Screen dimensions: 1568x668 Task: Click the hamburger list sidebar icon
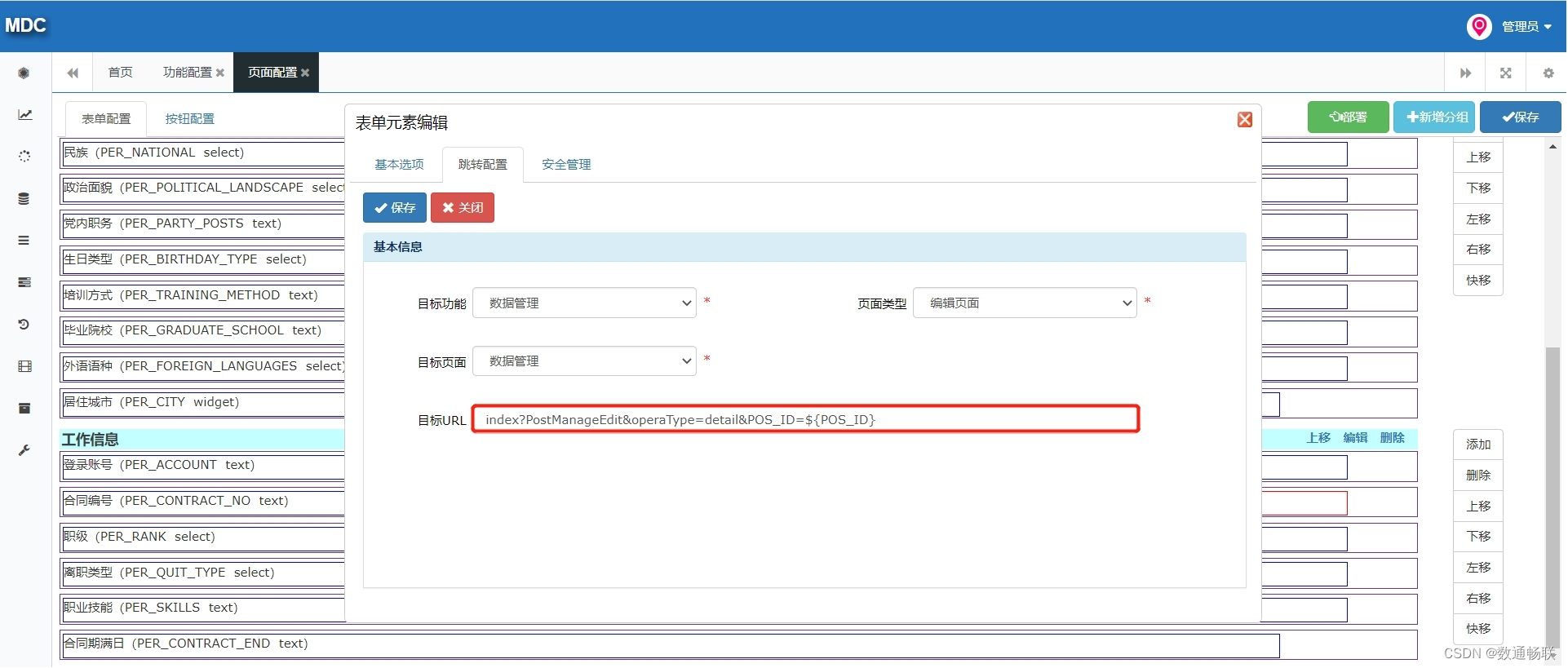[24, 241]
